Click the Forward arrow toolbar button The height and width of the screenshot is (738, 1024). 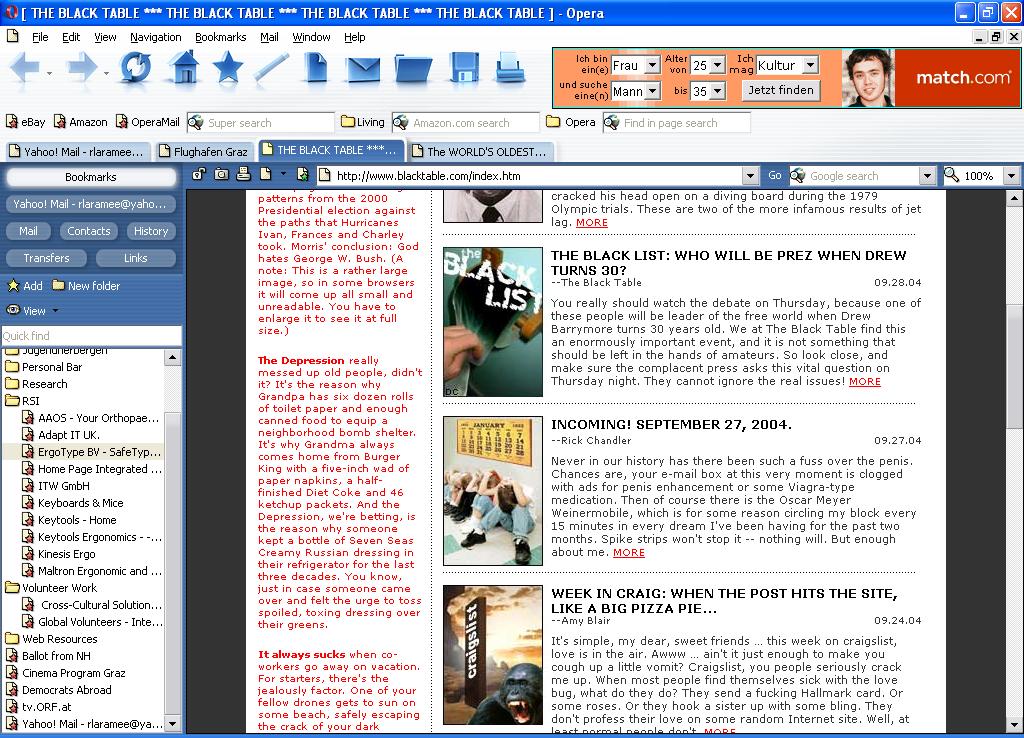click(x=82, y=68)
